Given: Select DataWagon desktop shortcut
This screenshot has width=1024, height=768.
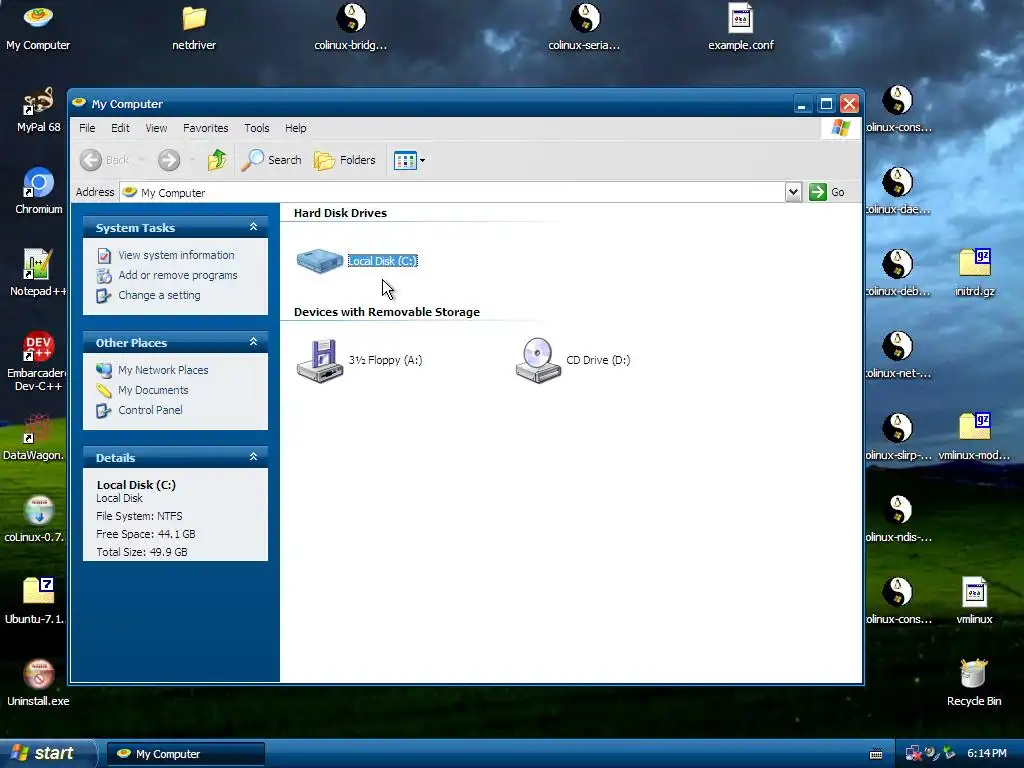Looking at the screenshot, I should point(34,437).
